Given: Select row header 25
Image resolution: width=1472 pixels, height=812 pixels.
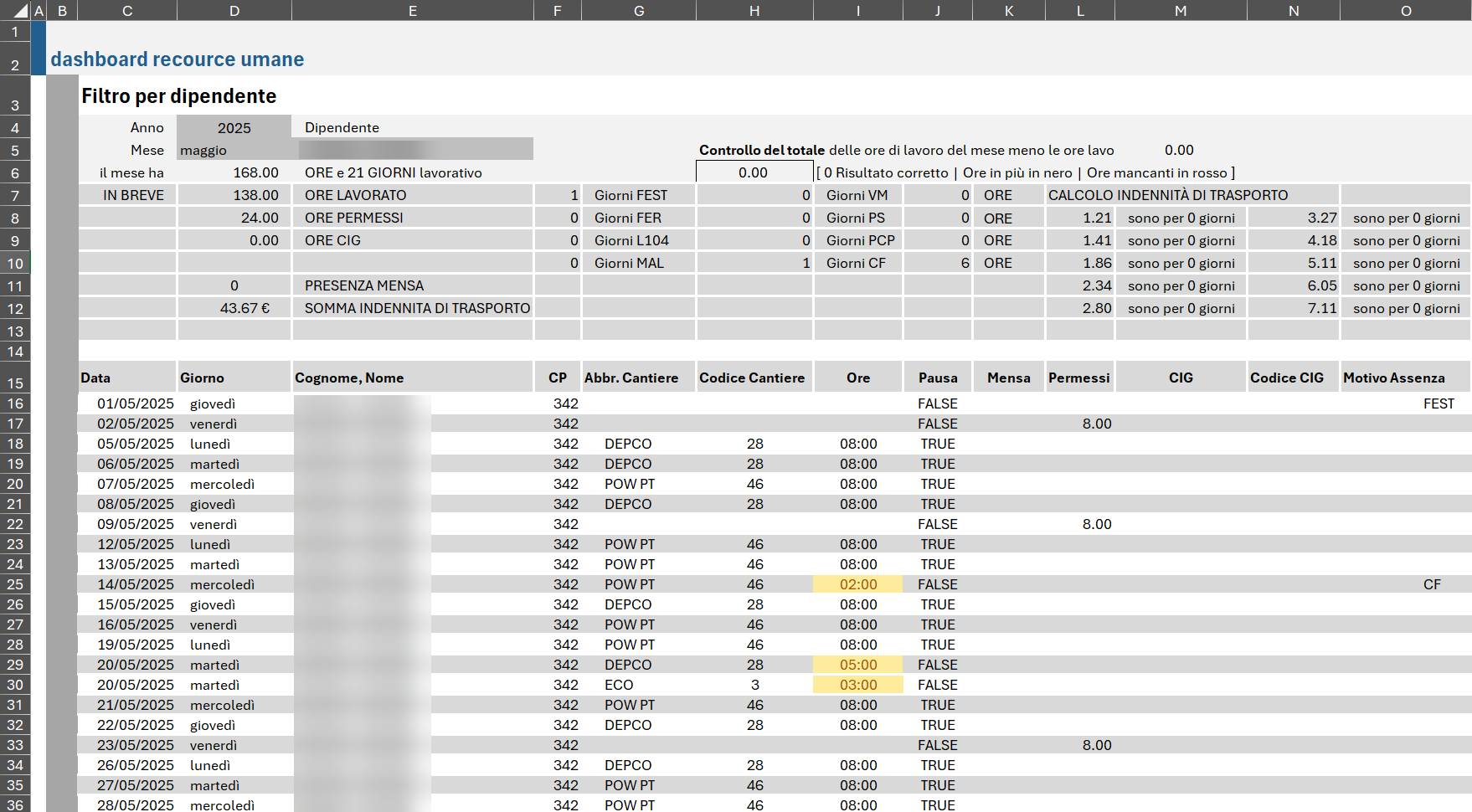Looking at the screenshot, I should [15, 584].
